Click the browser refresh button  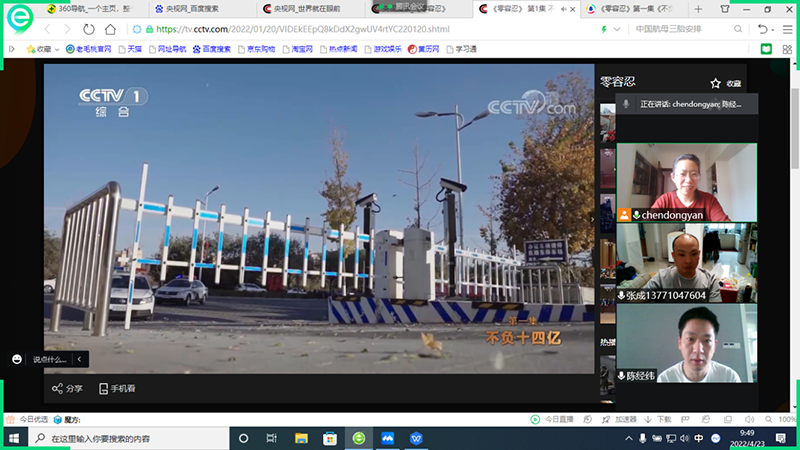[x=90, y=30]
